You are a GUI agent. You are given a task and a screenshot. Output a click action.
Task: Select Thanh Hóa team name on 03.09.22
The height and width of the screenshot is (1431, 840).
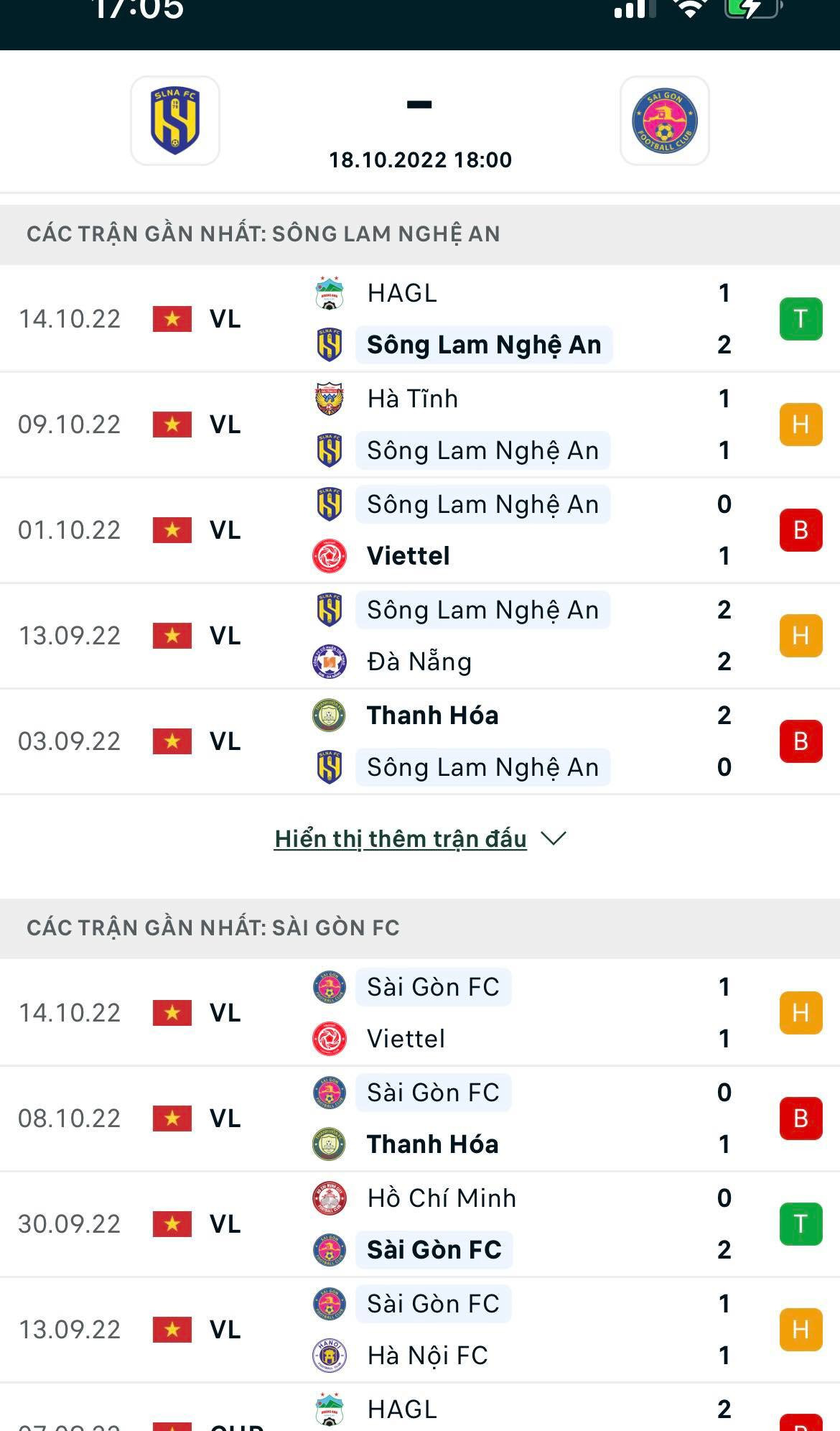(432, 715)
